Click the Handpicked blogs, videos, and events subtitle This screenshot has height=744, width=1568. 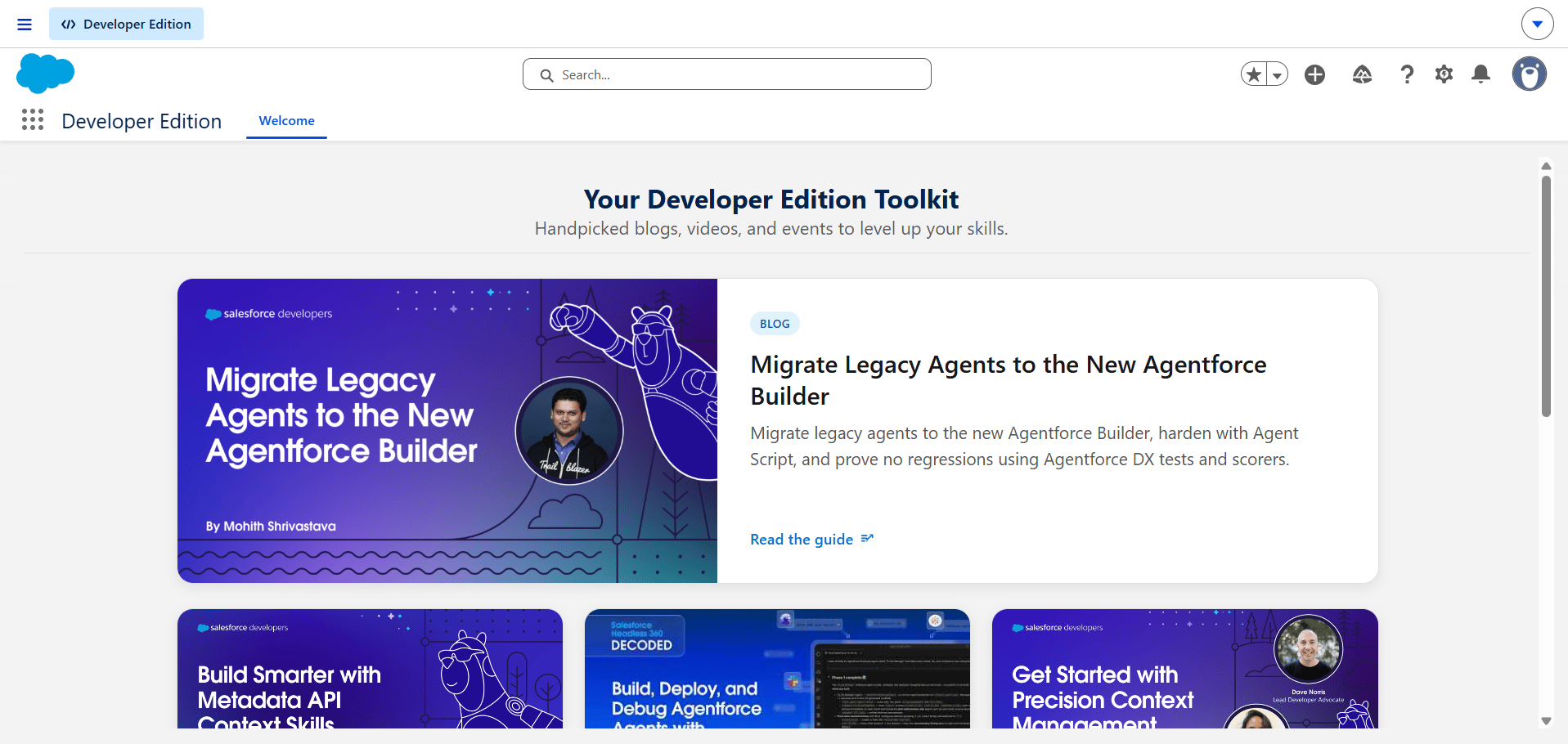[x=771, y=229]
